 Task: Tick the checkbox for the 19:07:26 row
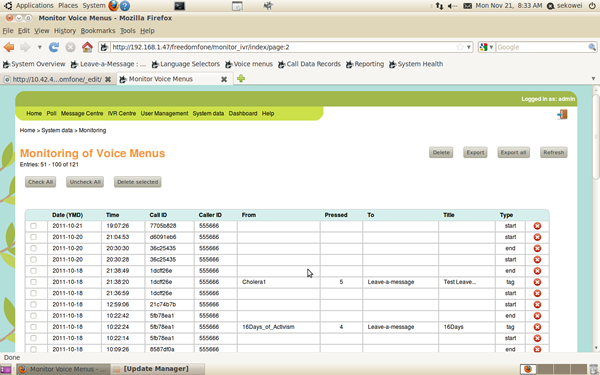coord(34,226)
